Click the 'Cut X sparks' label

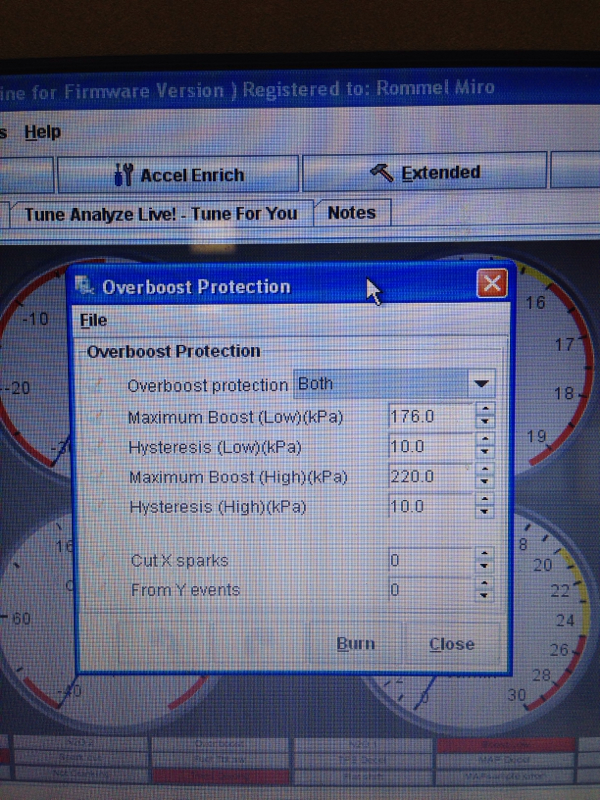tap(180, 561)
